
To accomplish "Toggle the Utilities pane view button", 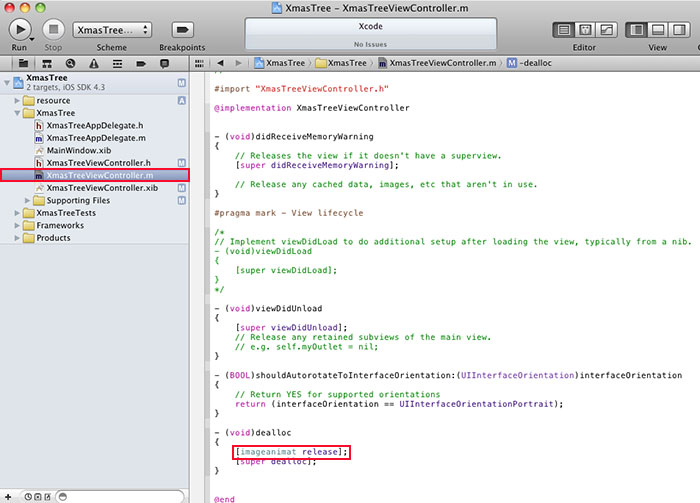I will [679, 30].
